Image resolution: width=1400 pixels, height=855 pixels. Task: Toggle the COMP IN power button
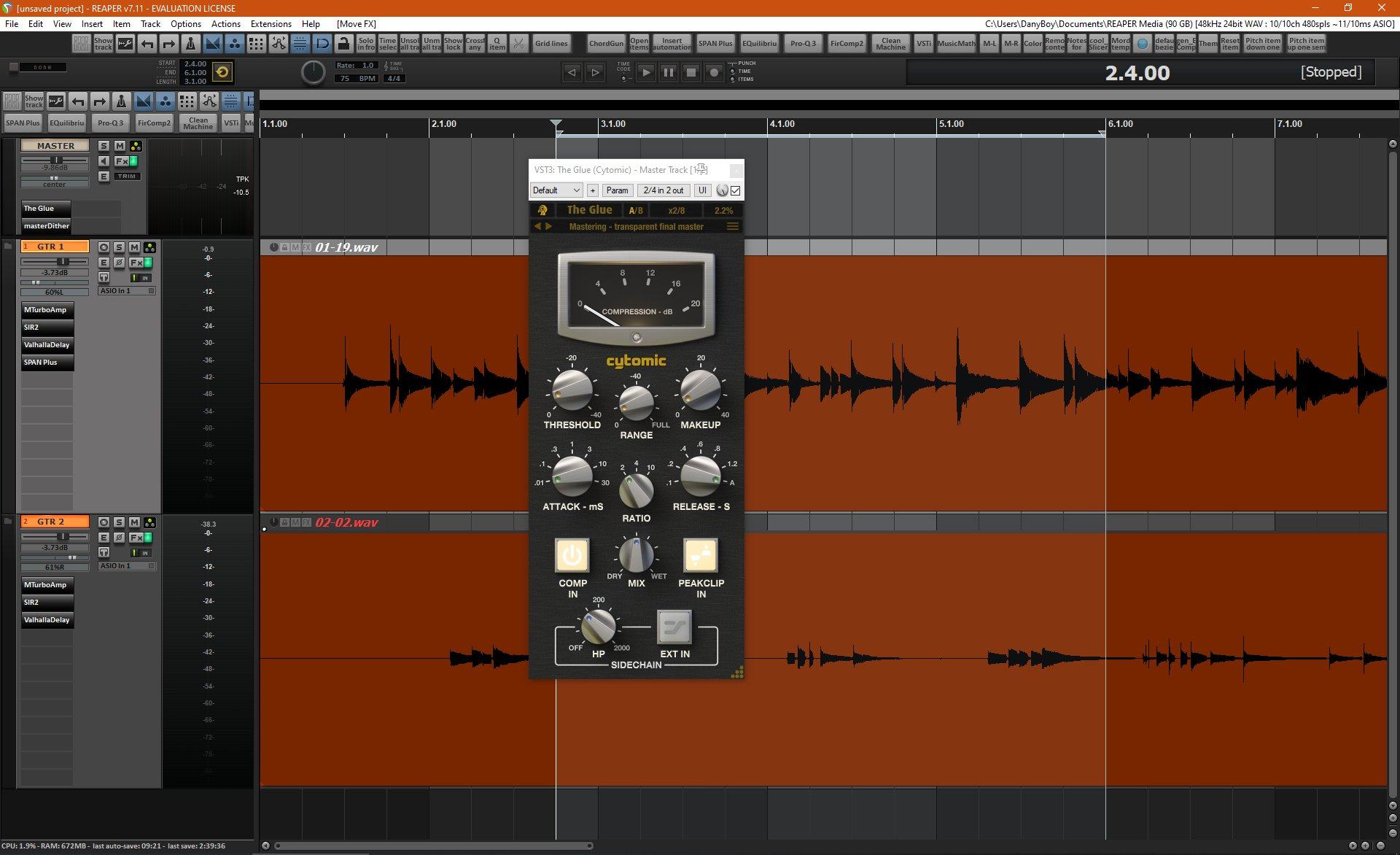(x=572, y=556)
